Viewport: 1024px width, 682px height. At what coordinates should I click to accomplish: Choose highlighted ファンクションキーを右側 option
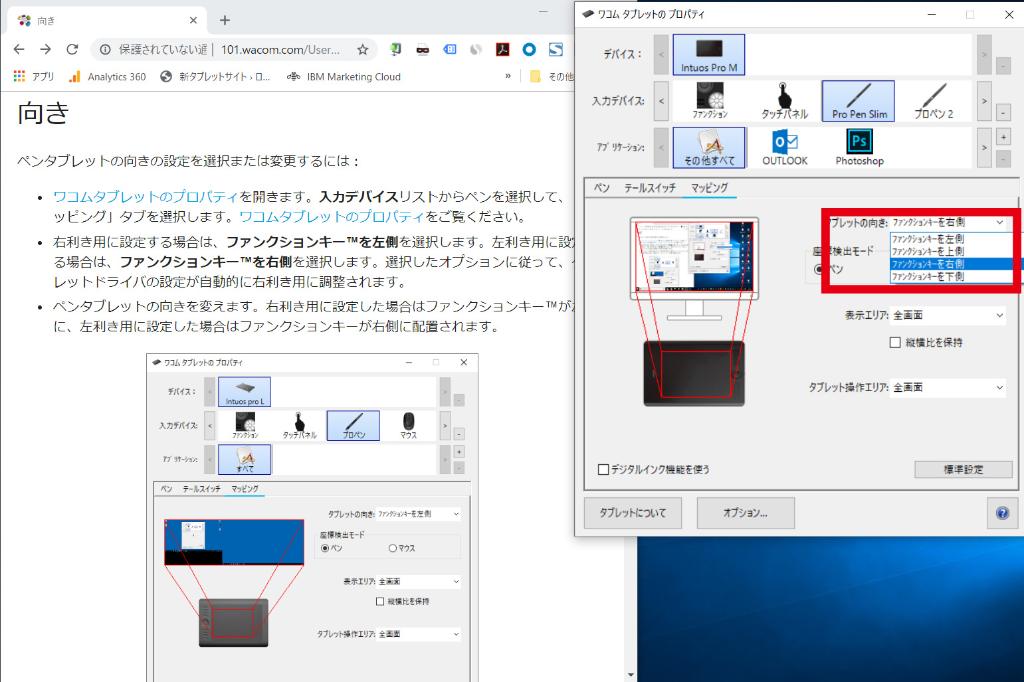coord(952,264)
